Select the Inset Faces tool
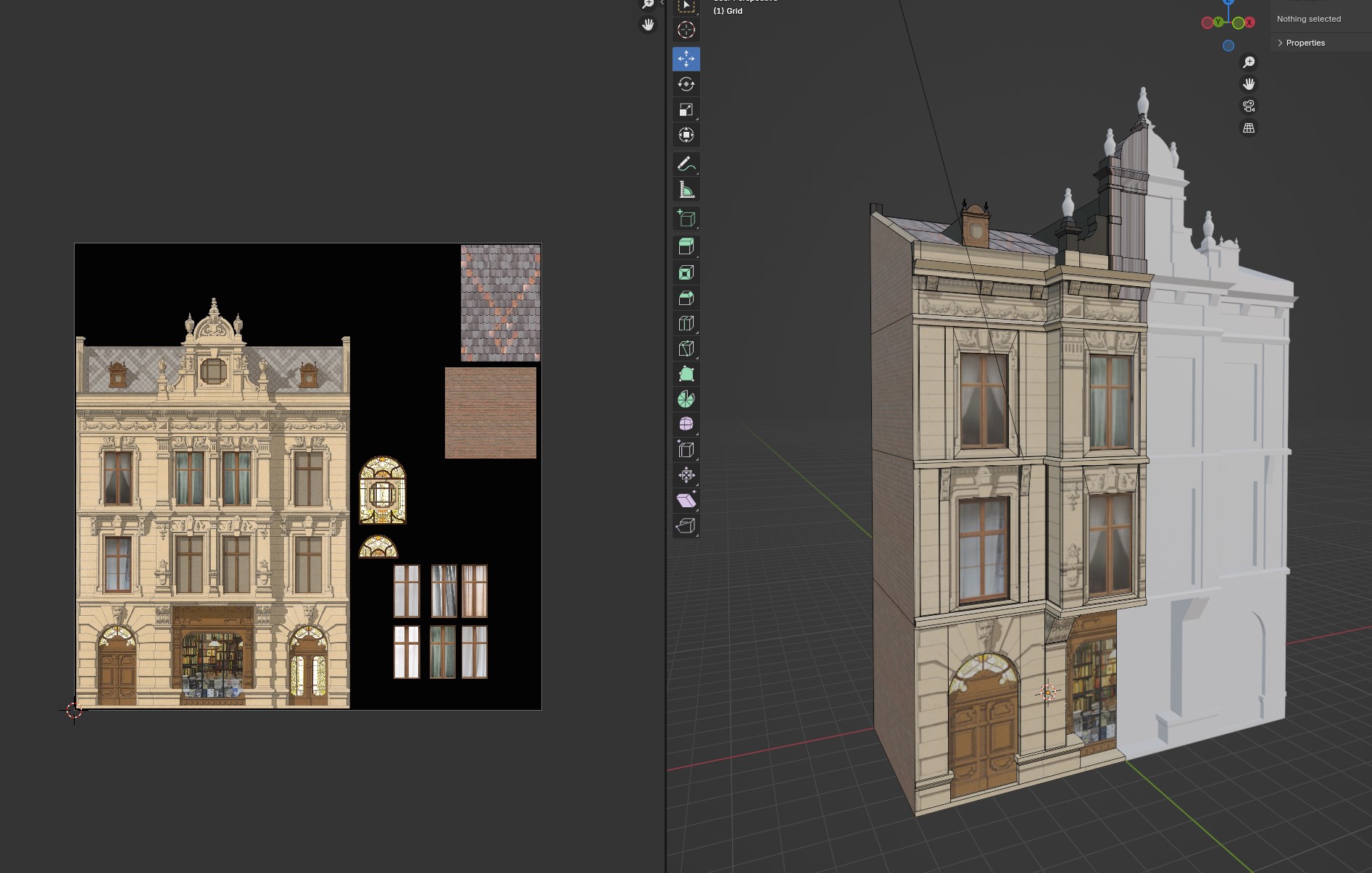The image size is (1372, 873). [x=686, y=272]
